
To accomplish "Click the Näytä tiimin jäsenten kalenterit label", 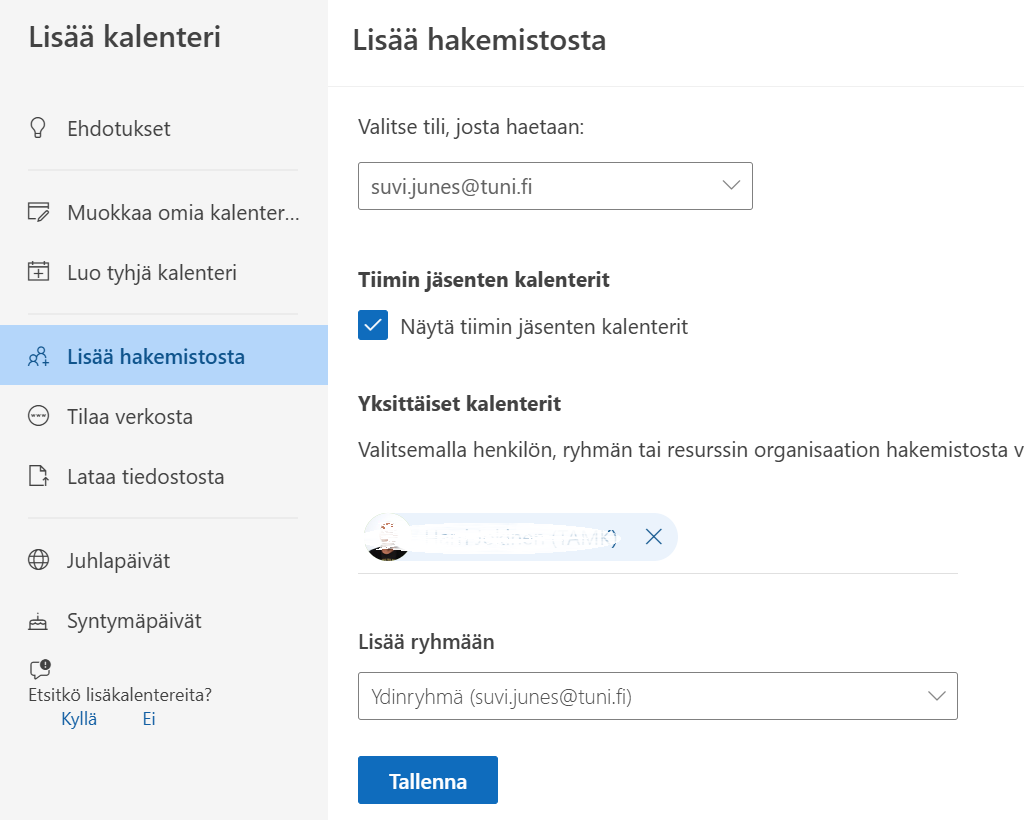I will [x=544, y=326].
